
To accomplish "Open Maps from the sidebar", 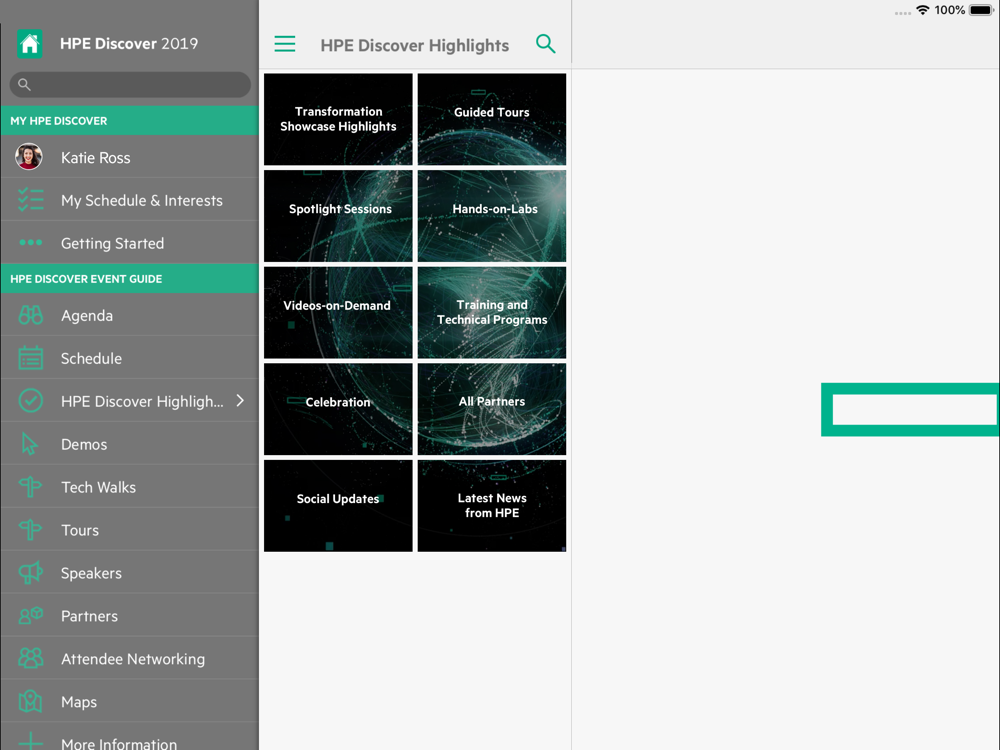I will 130,702.
